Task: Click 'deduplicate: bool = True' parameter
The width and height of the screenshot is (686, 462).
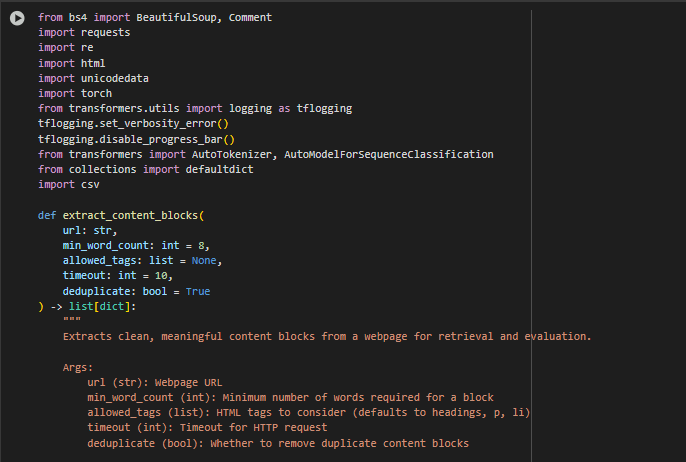Action: coord(136,291)
